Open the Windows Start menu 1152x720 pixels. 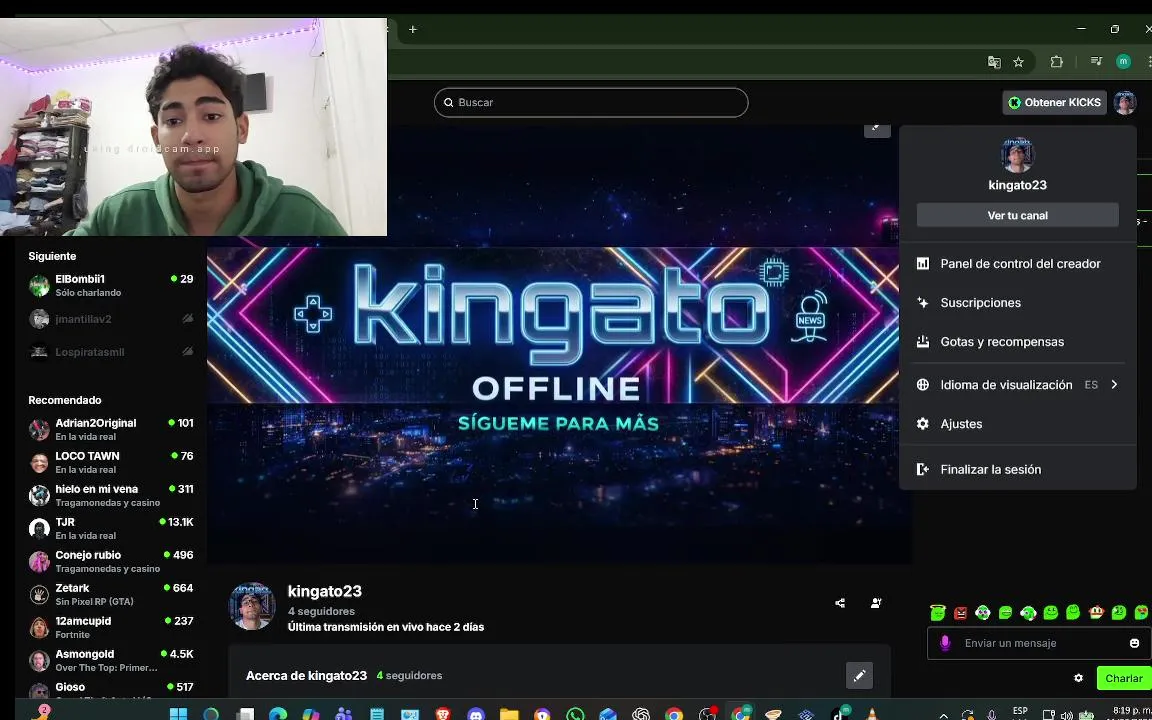(x=178, y=714)
